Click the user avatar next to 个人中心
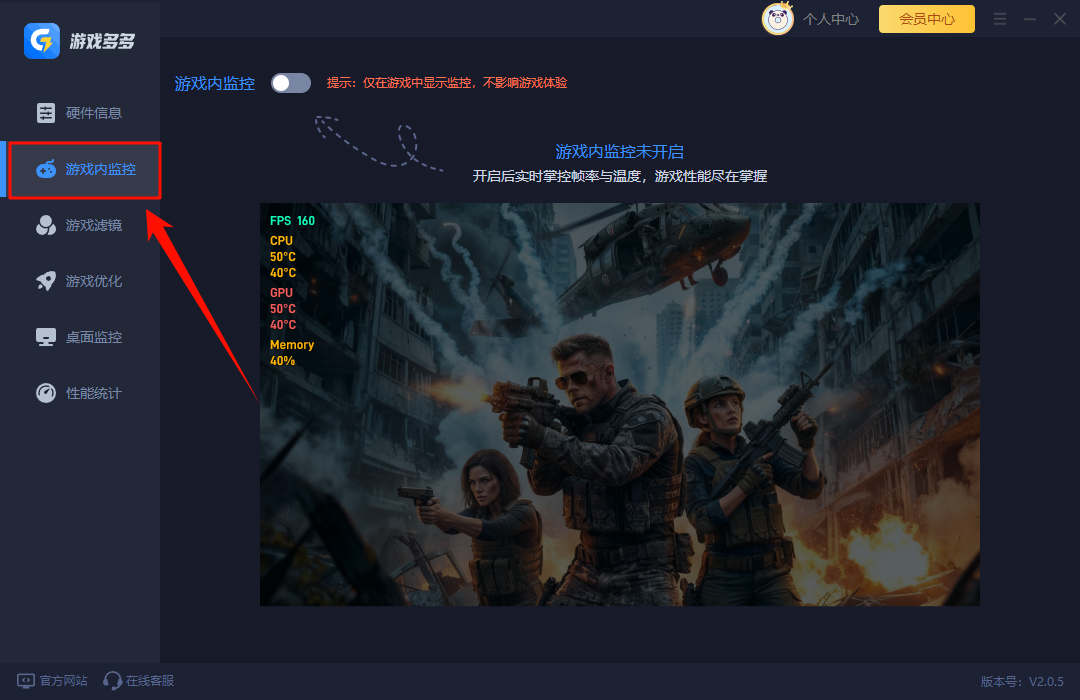 tap(777, 18)
